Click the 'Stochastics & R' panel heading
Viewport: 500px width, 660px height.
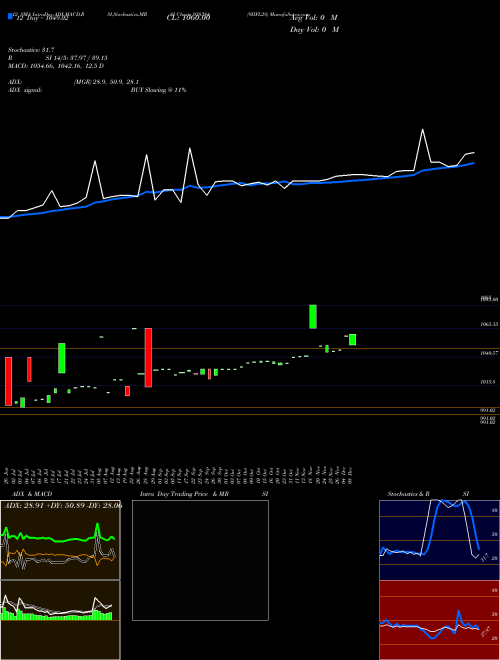(409, 494)
